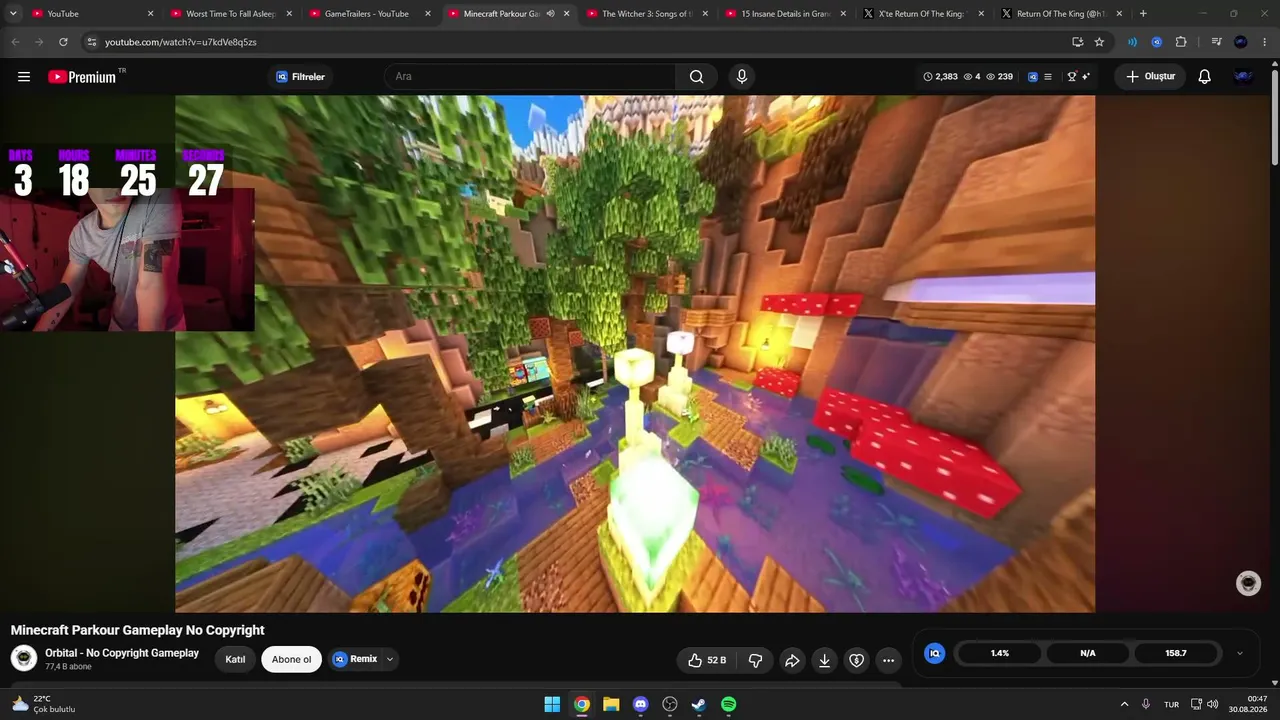Open the taskbar volume control
Viewport: 1280px width, 720px height.
tap(1213, 705)
